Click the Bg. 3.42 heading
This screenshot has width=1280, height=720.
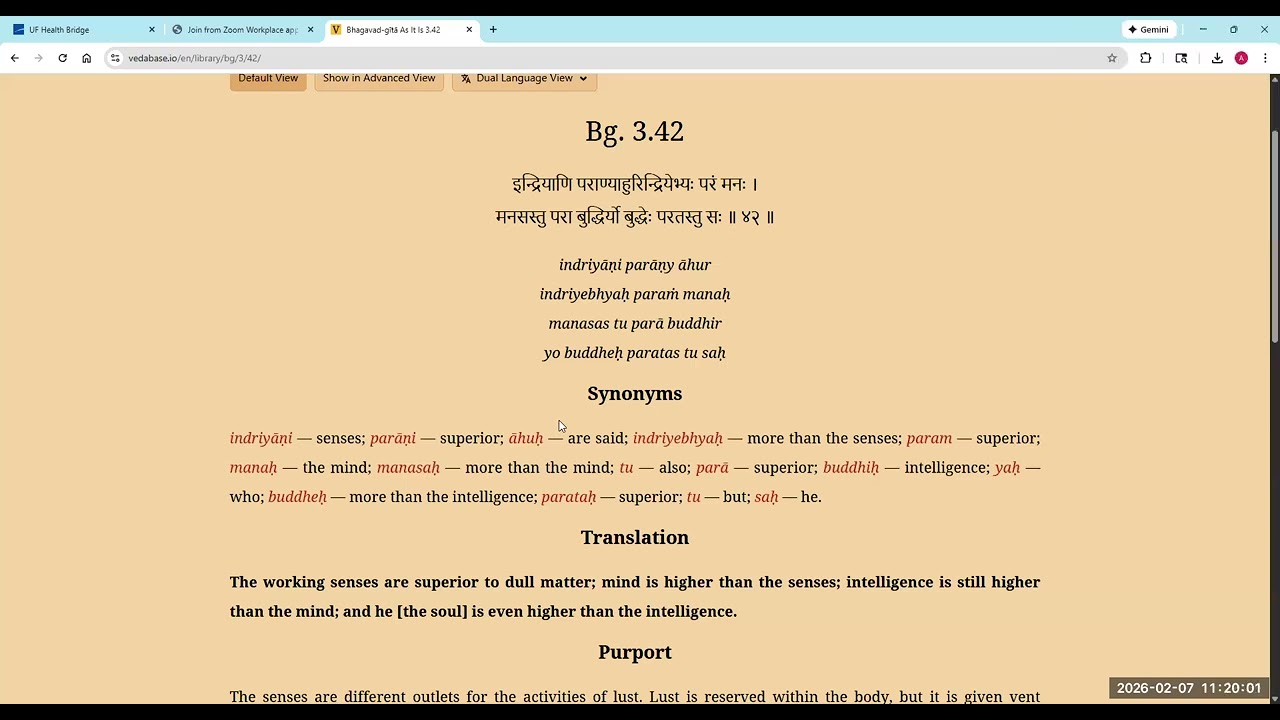(635, 131)
